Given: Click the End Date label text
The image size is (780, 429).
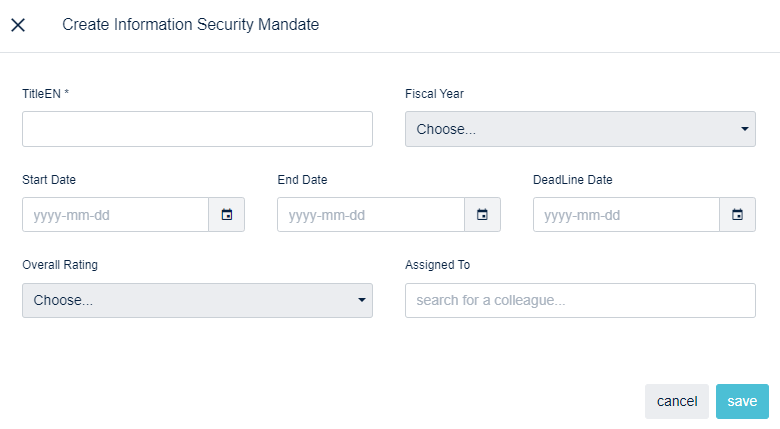Looking at the screenshot, I should tap(302, 180).
